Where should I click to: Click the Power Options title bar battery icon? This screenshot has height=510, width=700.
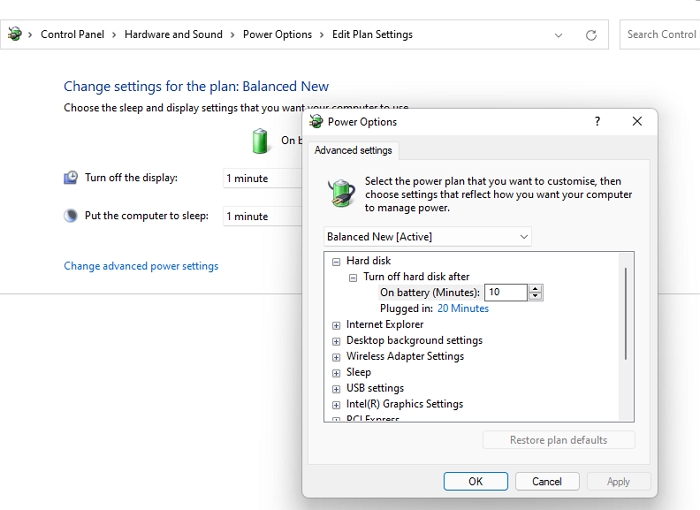316,121
